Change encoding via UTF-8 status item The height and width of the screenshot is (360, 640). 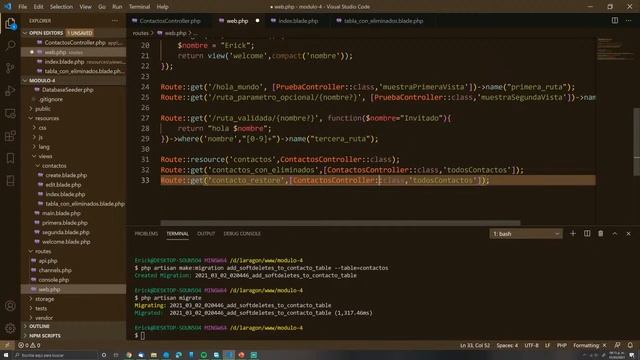(x=531, y=345)
